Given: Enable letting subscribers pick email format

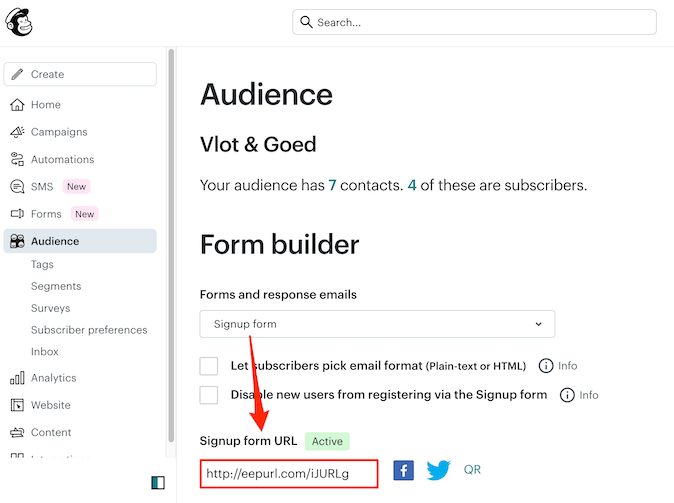Looking at the screenshot, I should [x=209, y=366].
